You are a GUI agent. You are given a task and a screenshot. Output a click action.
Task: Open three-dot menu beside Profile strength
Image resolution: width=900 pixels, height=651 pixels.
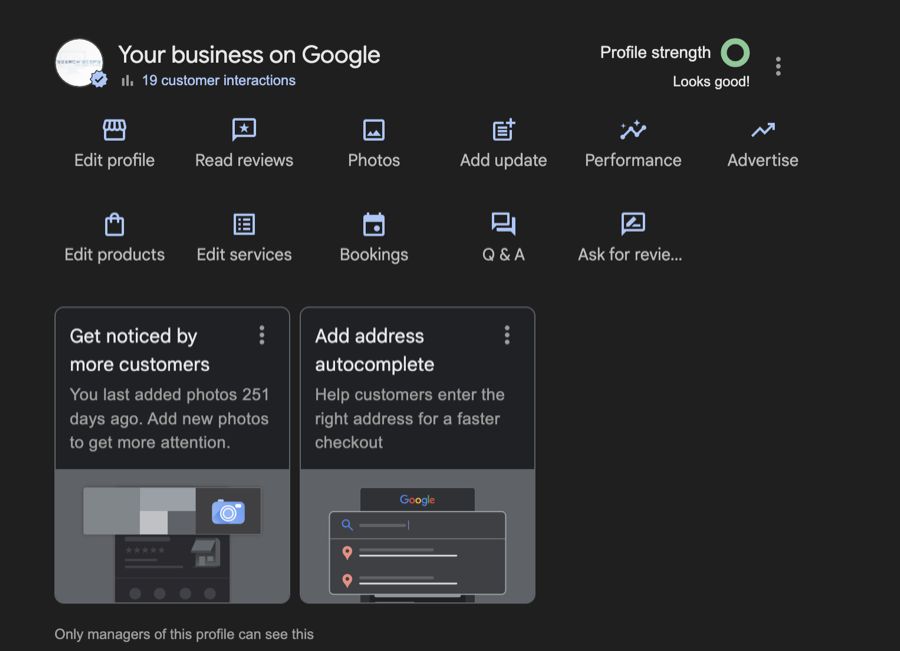click(x=778, y=67)
